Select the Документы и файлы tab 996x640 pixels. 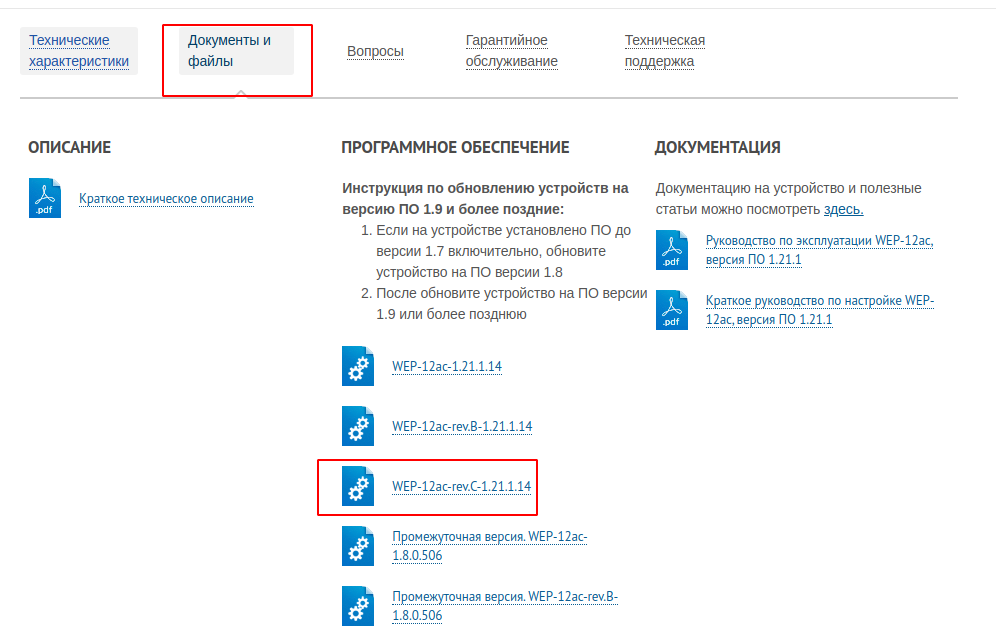point(236,51)
